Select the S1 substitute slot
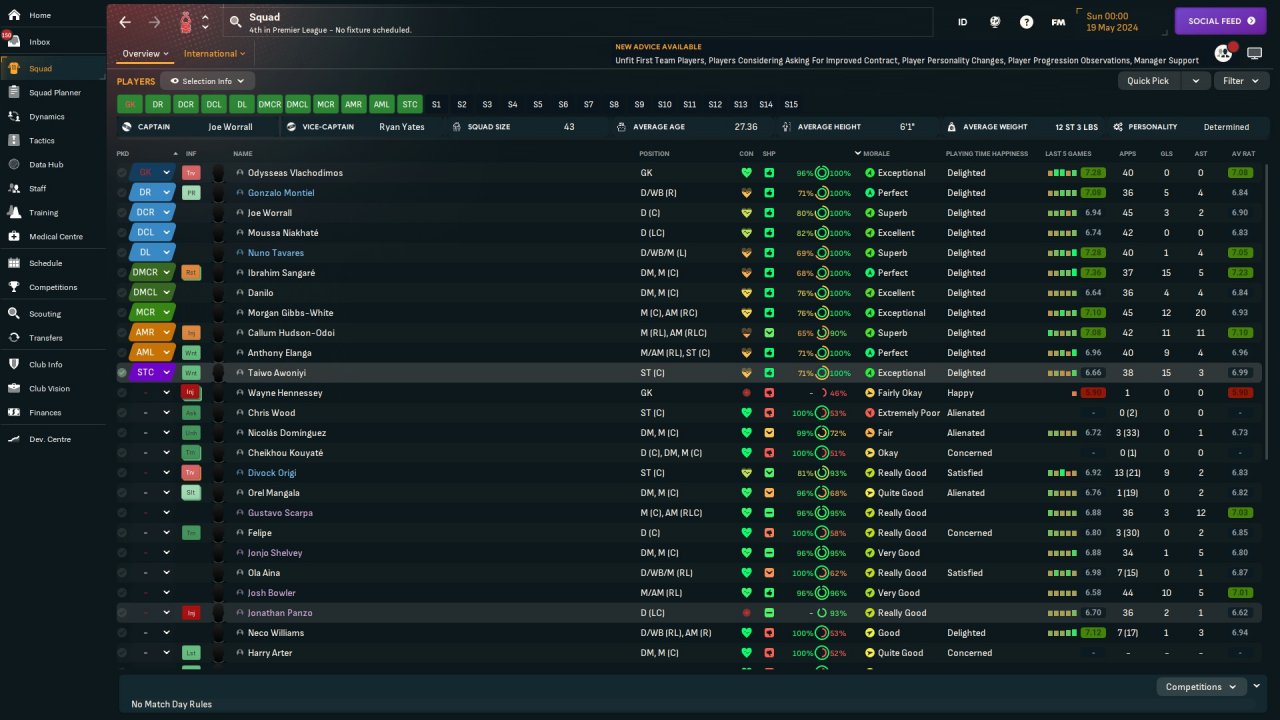 436,104
